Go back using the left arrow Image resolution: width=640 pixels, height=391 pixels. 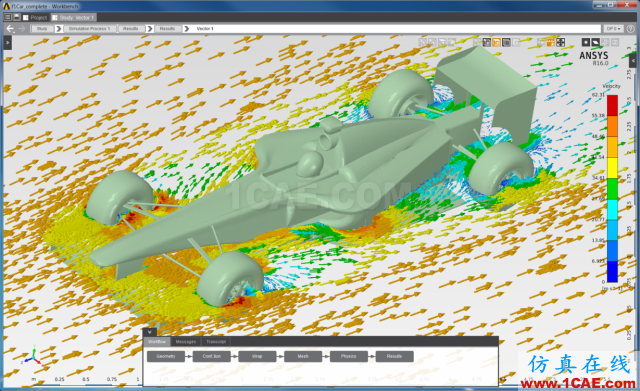click(x=10, y=29)
